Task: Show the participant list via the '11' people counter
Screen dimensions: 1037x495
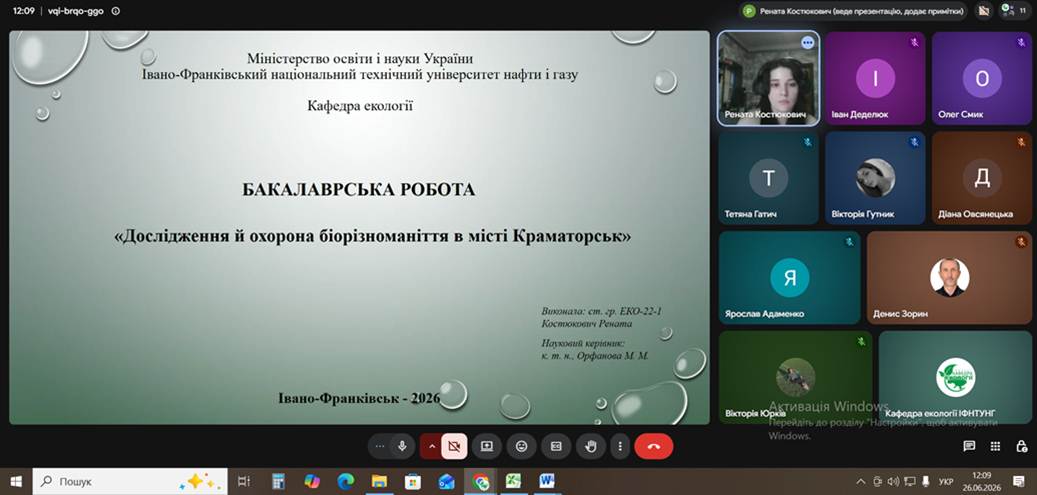Action: tap(1015, 11)
